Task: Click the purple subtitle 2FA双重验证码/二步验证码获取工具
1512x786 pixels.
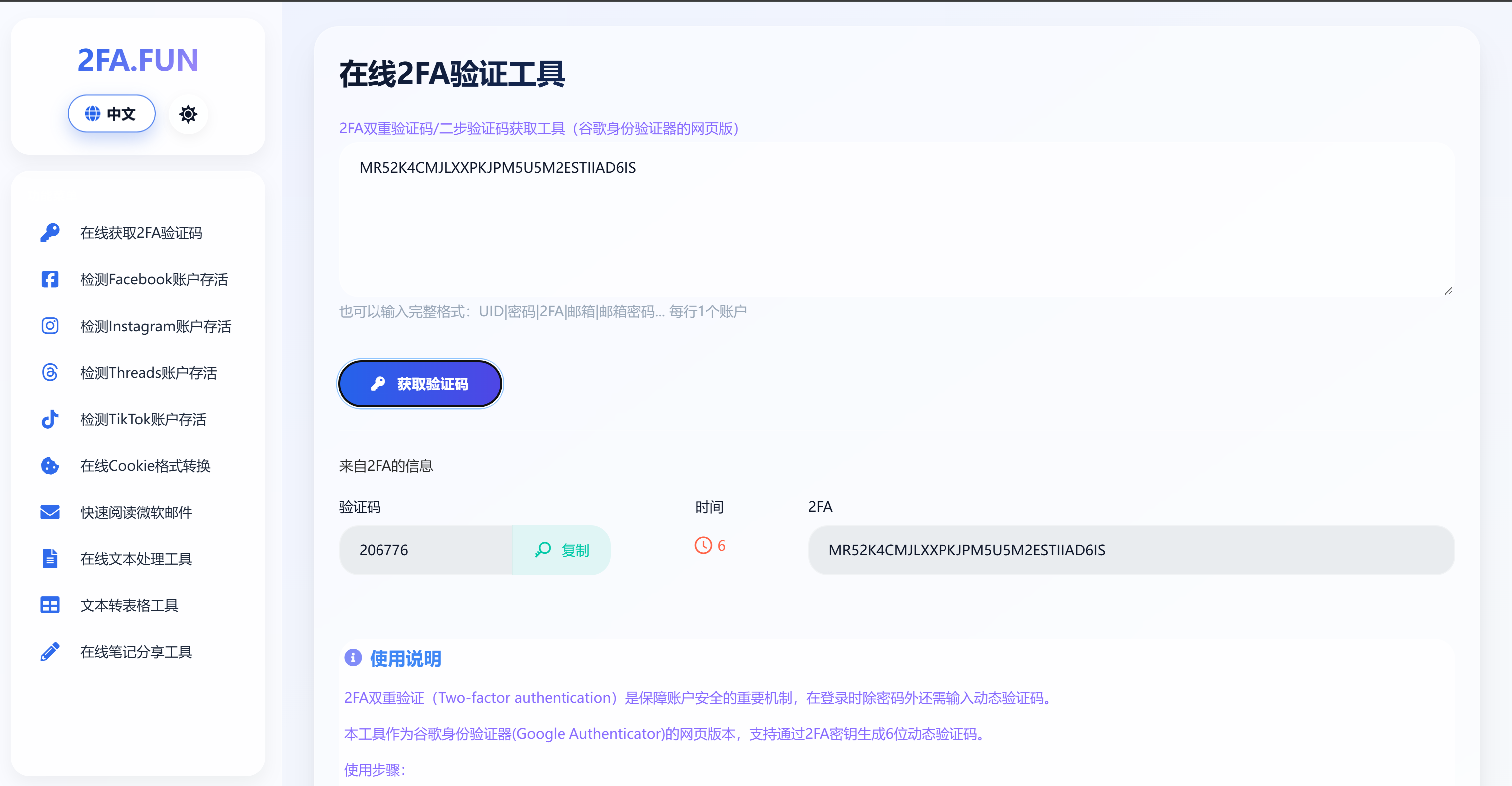Action: [x=539, y=129]
